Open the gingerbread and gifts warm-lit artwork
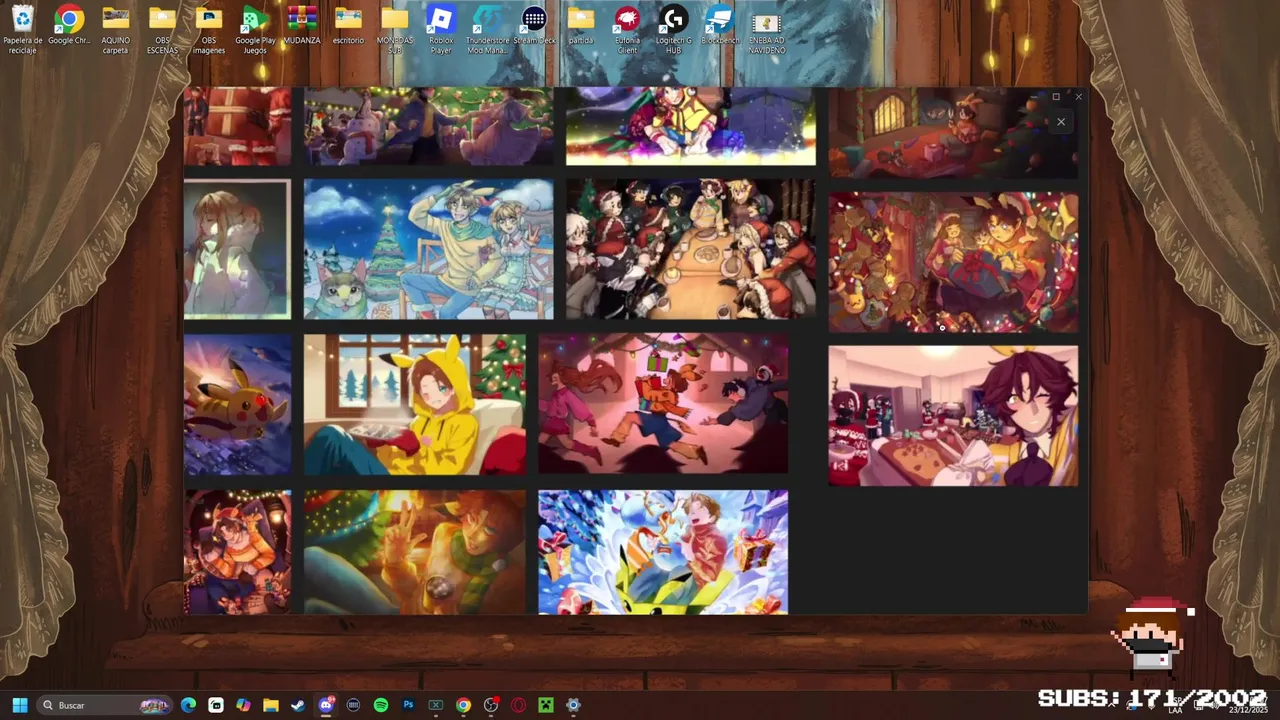The height and width of the screenshot is (720, 1280). tap(953, 262)
